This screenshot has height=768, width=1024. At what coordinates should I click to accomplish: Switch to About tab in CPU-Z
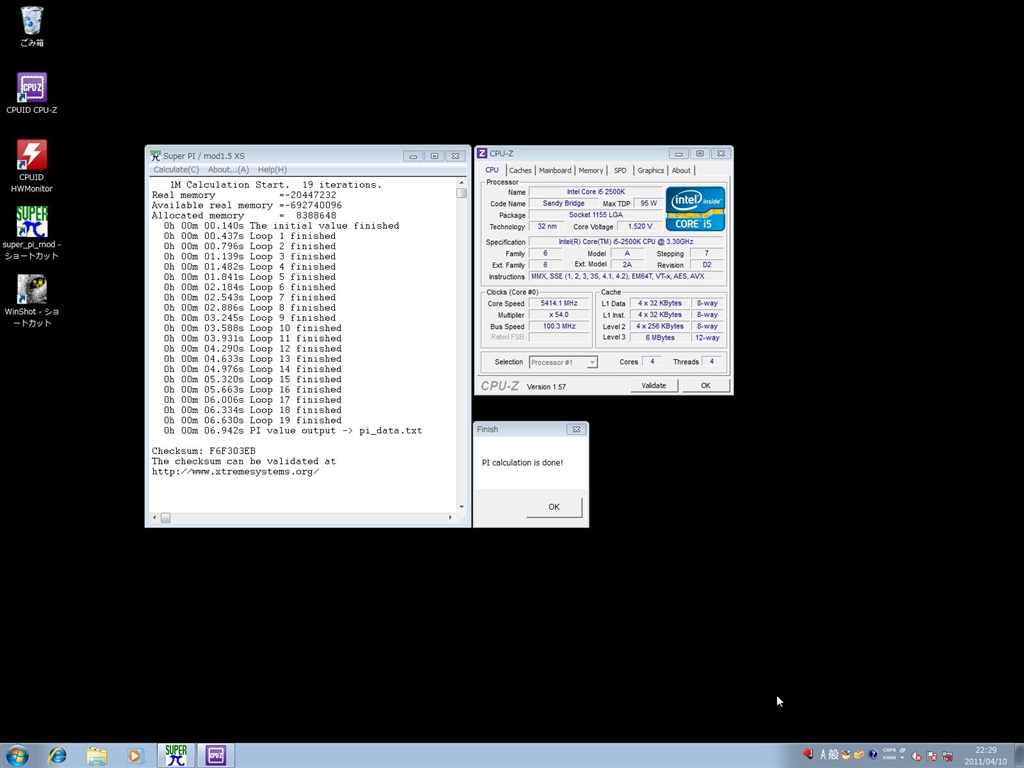pyautogui.click(x=681, y=170)
